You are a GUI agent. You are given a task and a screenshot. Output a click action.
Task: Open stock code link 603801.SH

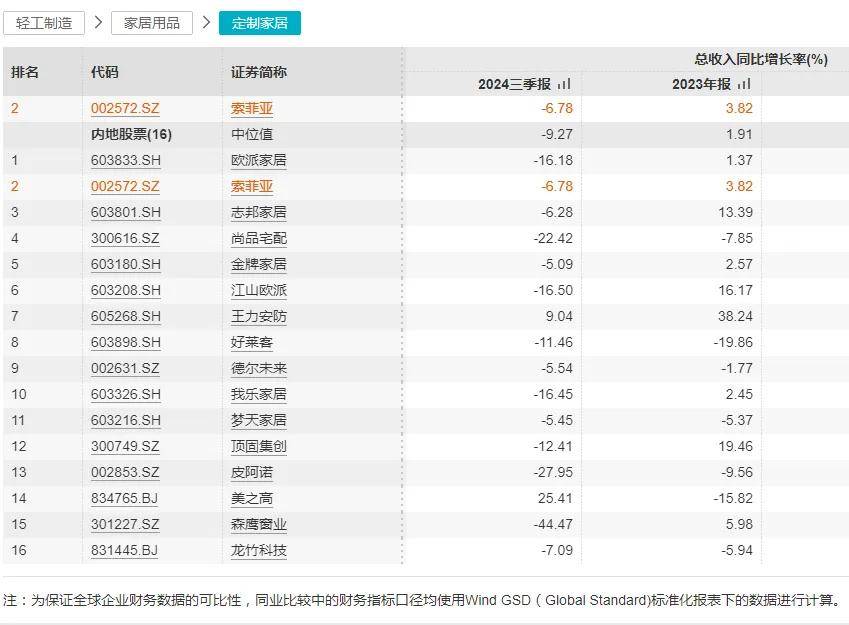click(x=126, y=212)
